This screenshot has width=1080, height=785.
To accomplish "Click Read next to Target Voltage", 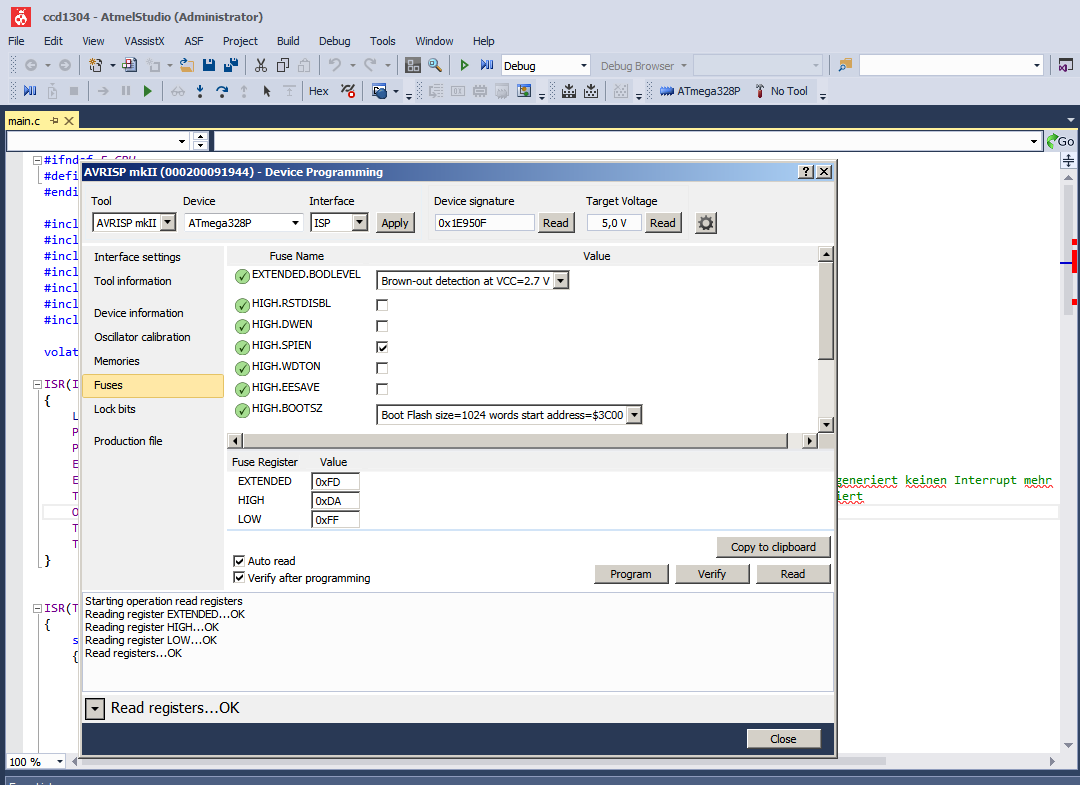I will coord(663,222).
